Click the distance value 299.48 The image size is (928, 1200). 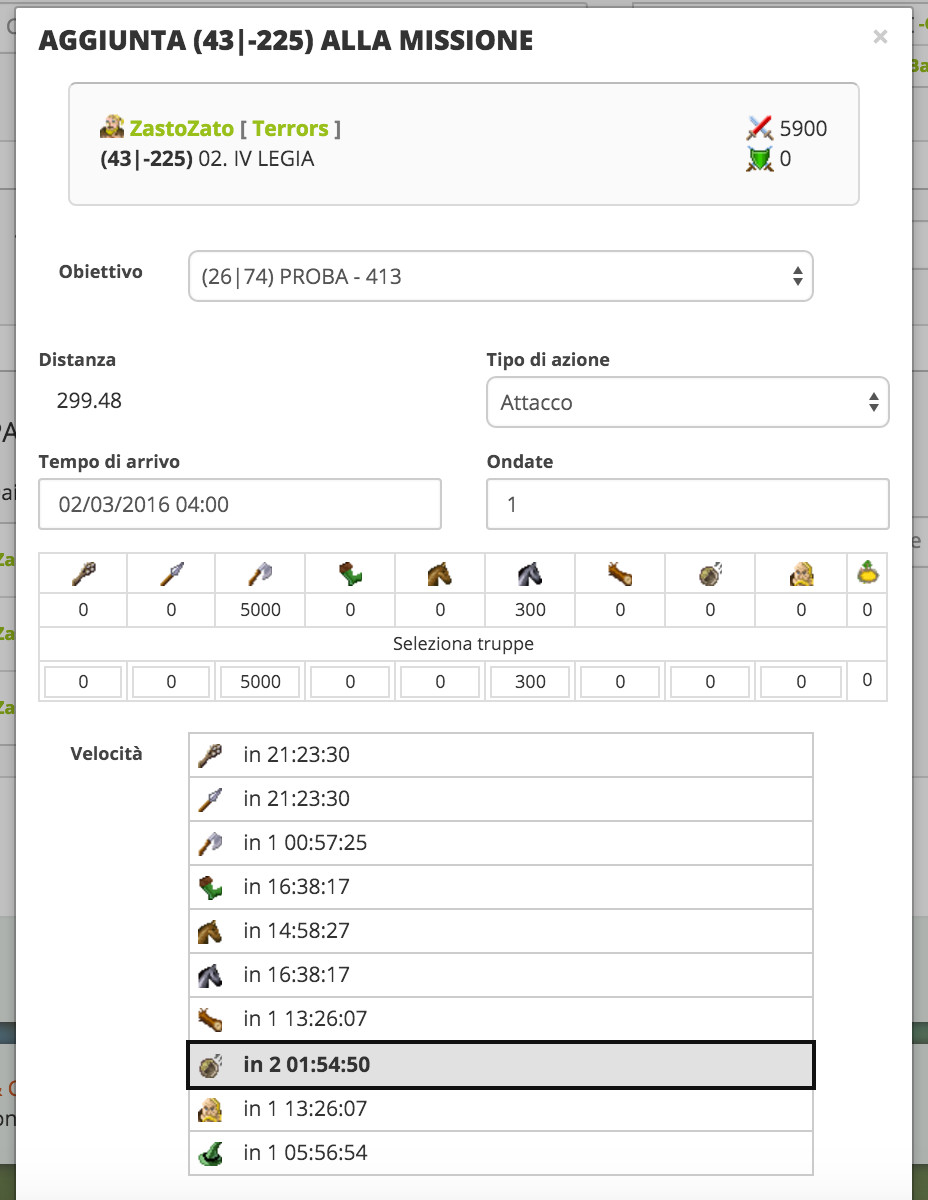pyautogui.click(x=90, y=401)
